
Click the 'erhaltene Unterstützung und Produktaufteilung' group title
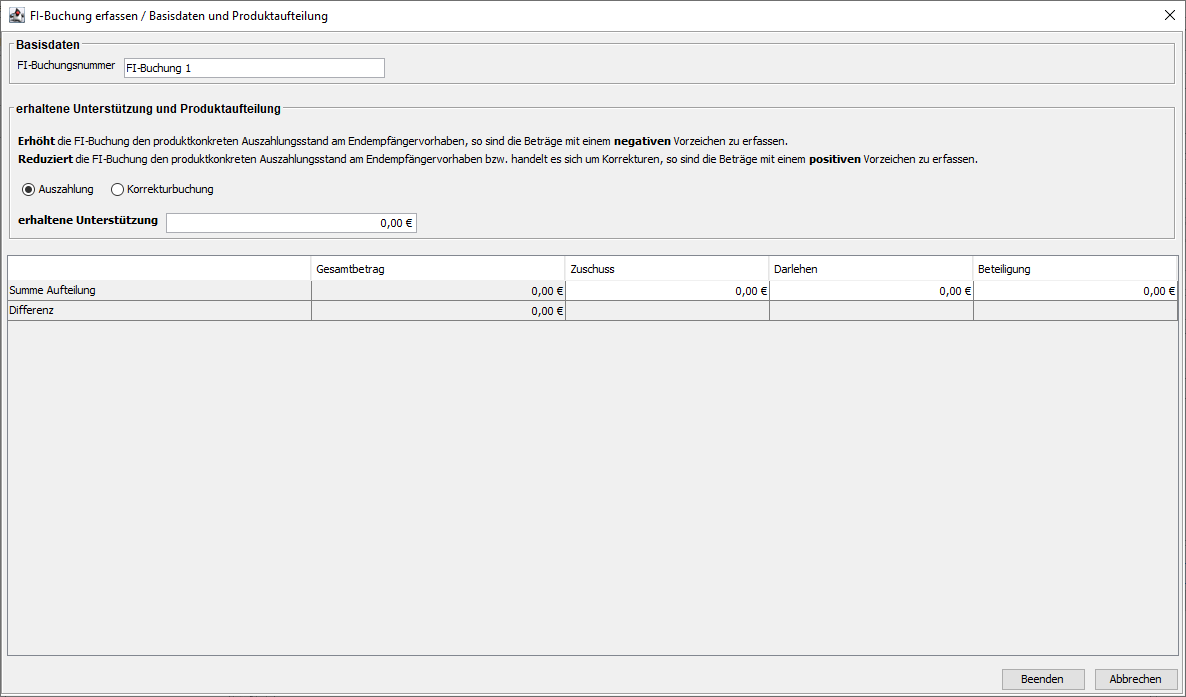tap(148, 109)
